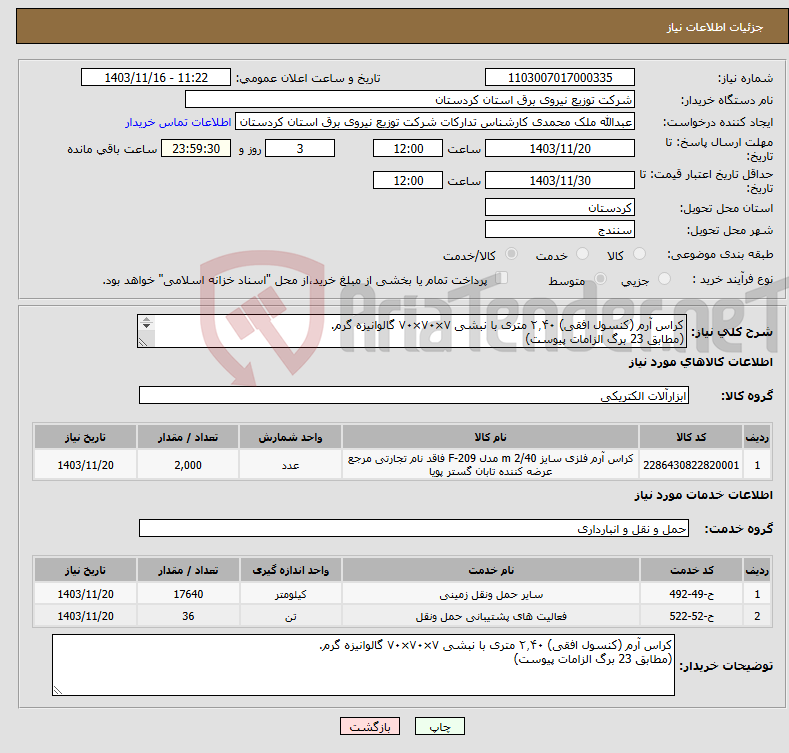Screen dimensions: 789x753
Task: Click goods code cell 2286430822820001
Action: (x=691, y=465)
